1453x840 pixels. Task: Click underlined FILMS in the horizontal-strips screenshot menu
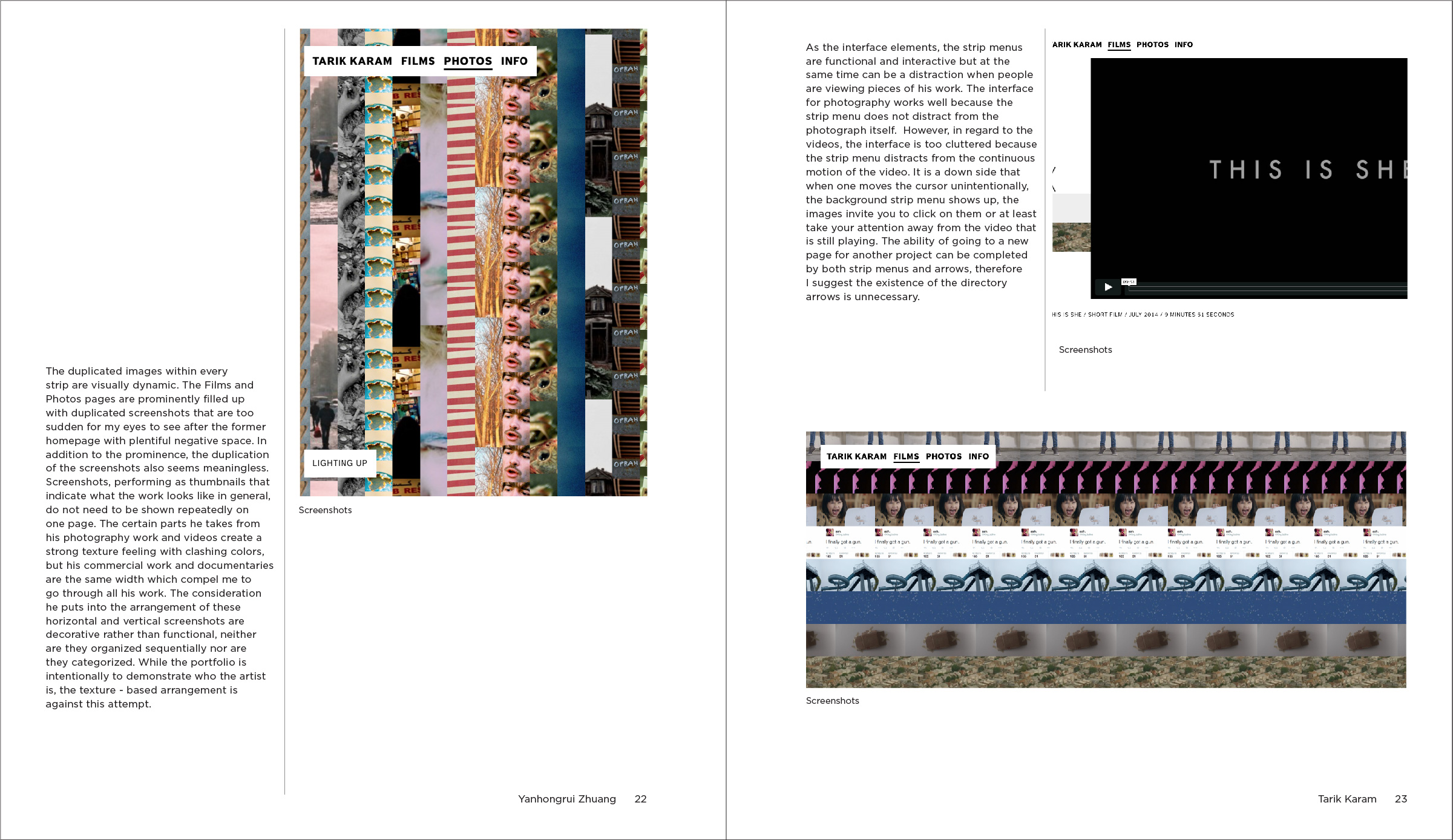click(x=906, y=456)
